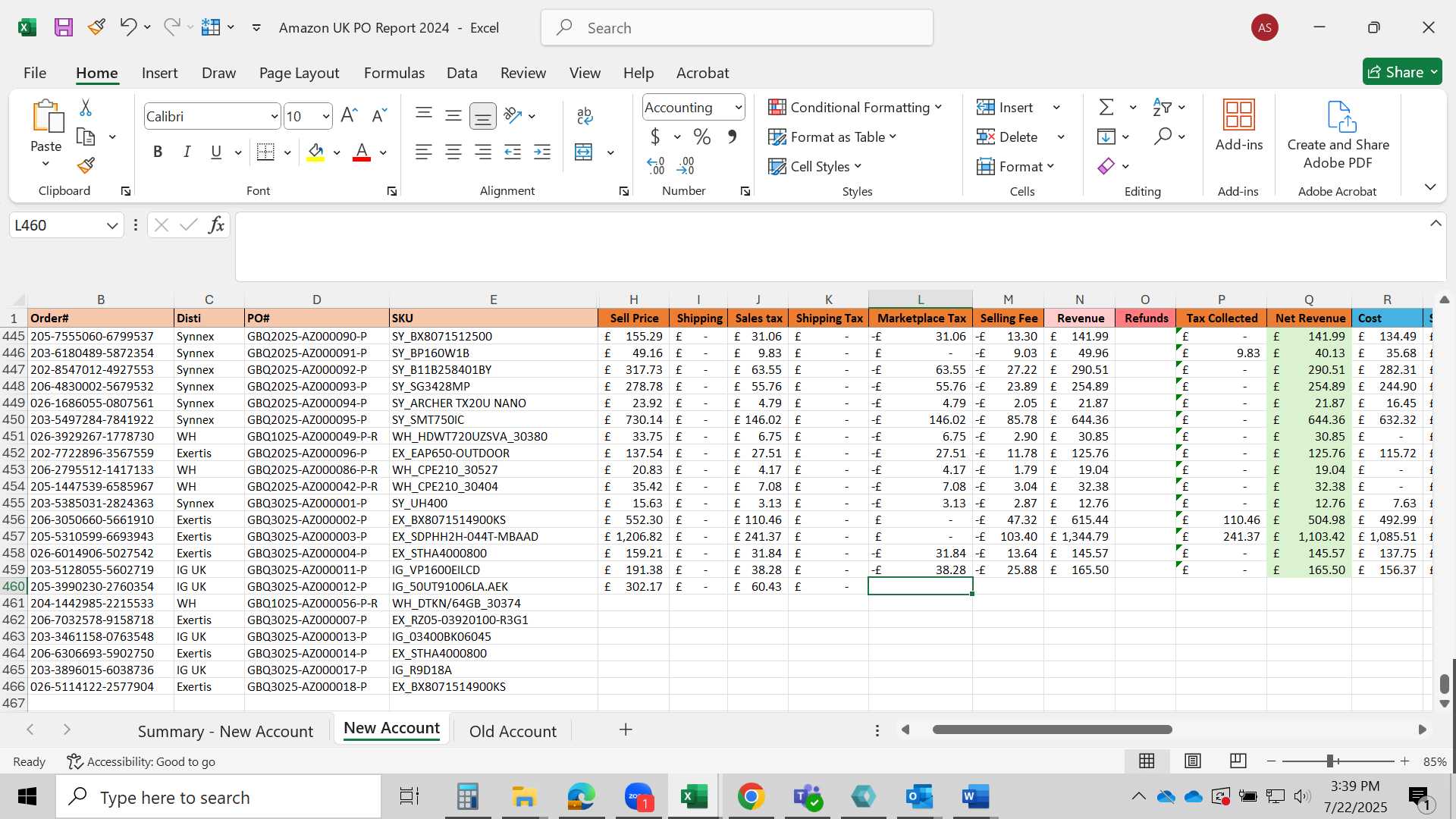Expand the formula bar chevron

coord(1436,224)
